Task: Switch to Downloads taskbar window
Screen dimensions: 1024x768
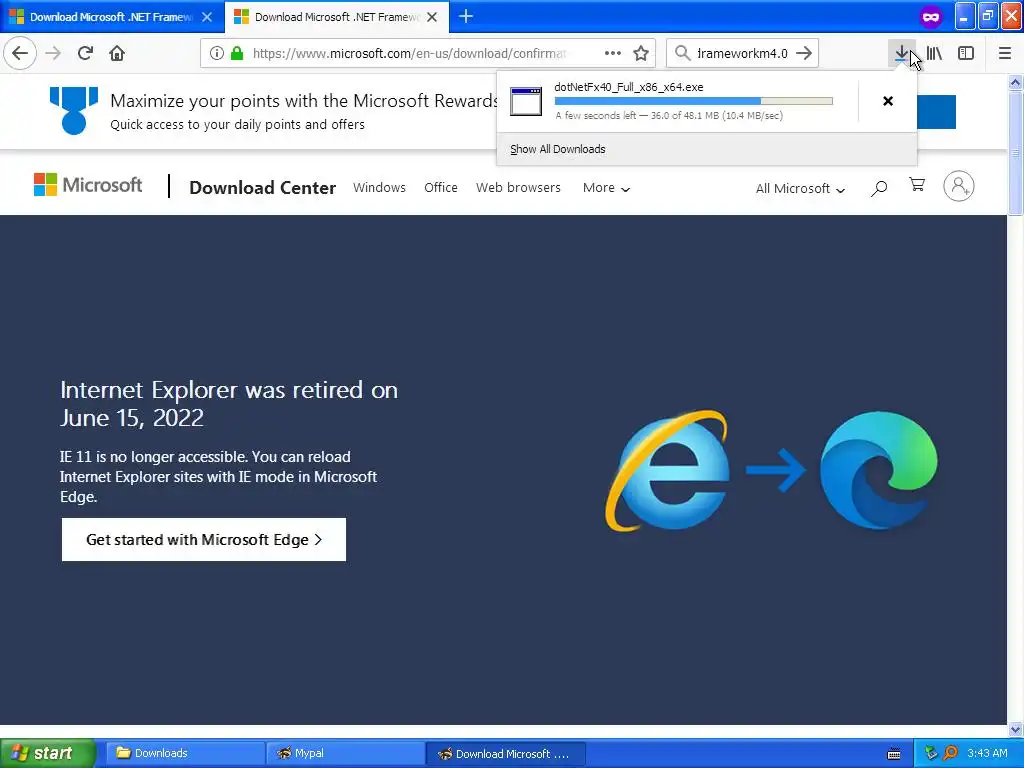Action: coord(184,753)
